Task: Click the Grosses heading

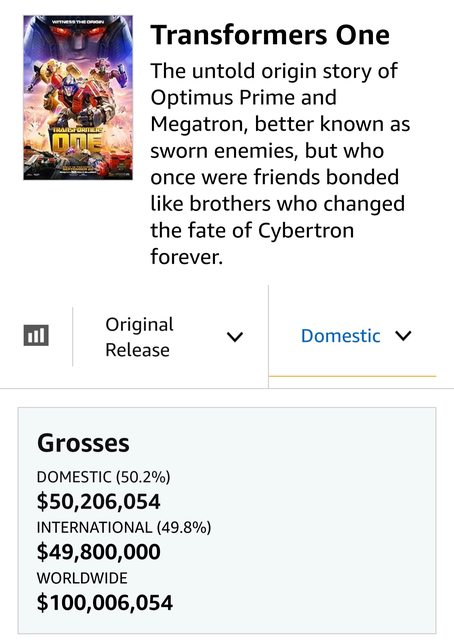Action: pyautogui.click(x=83, y=443)
